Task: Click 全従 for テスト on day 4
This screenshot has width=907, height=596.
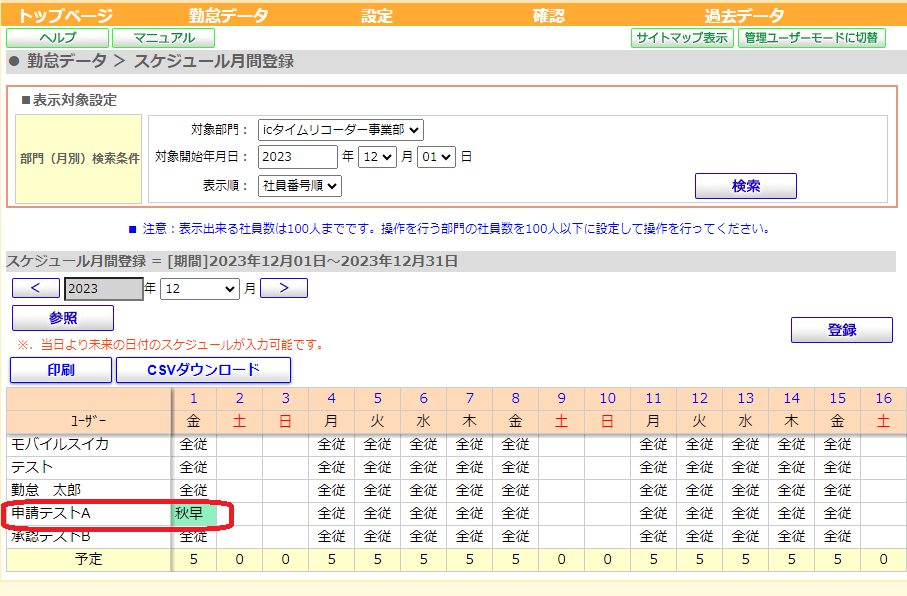Action: click(x=331, y=468)
